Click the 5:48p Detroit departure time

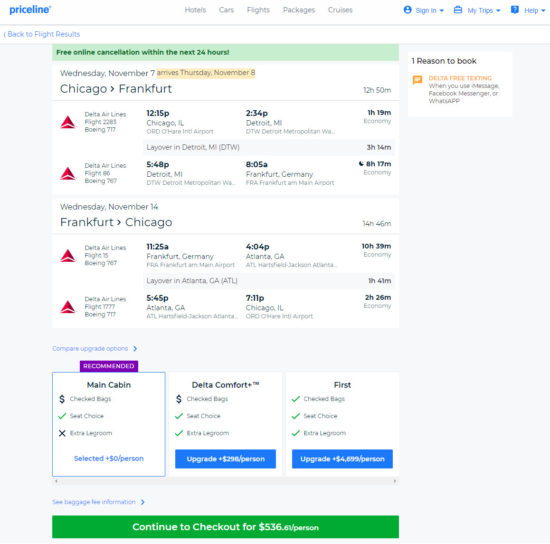coord(158,164)
